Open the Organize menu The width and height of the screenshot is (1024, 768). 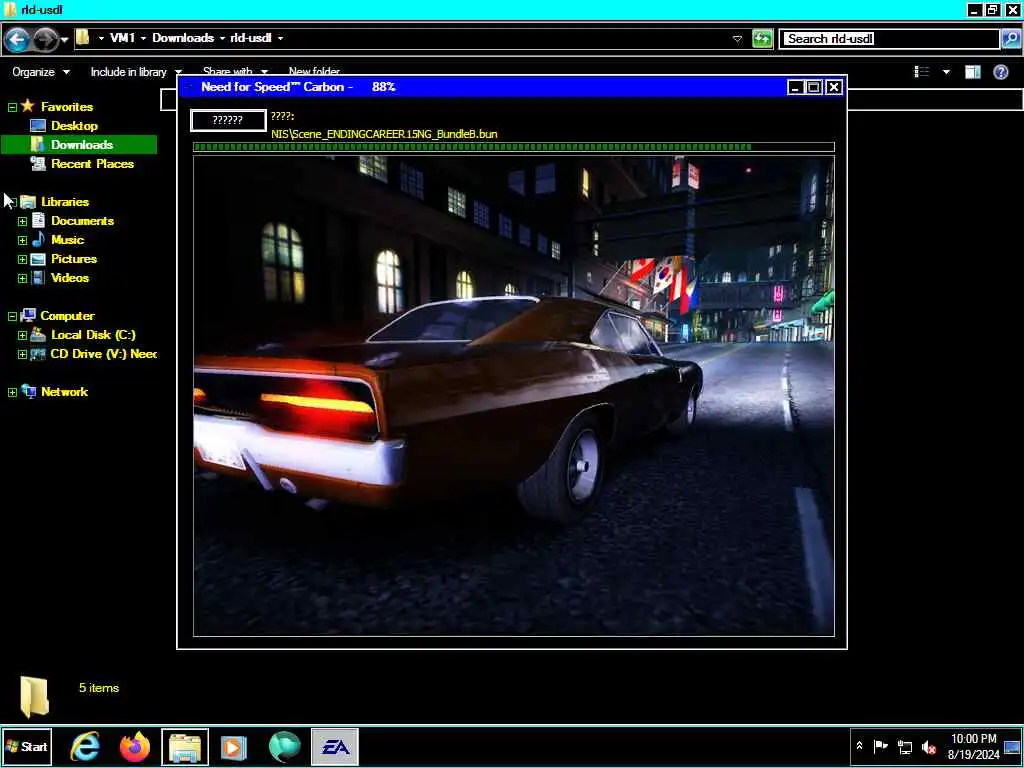pos(40,72)
